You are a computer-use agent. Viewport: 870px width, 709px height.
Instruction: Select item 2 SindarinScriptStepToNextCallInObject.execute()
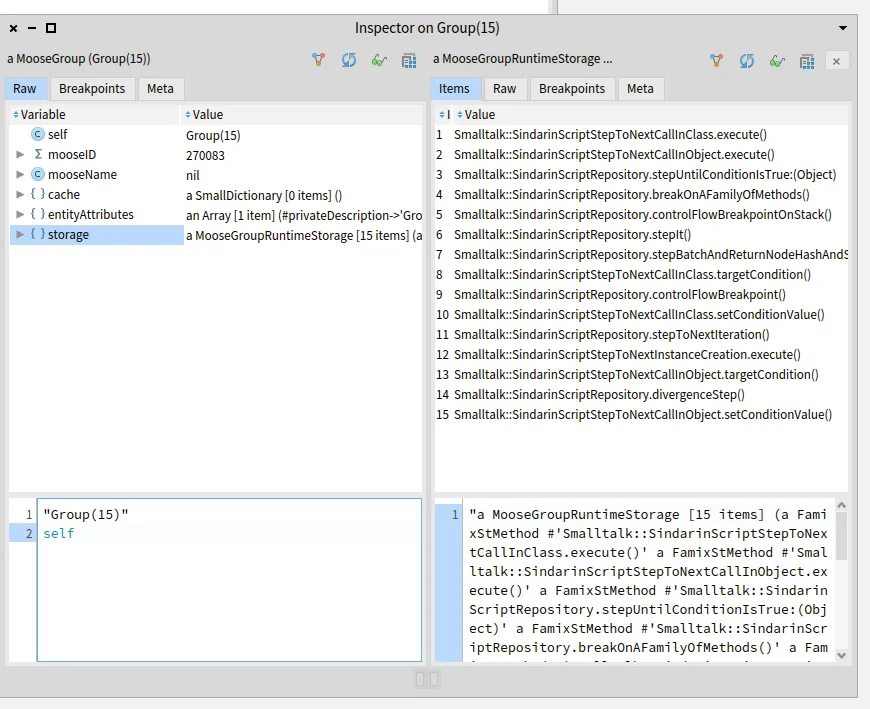641,155
